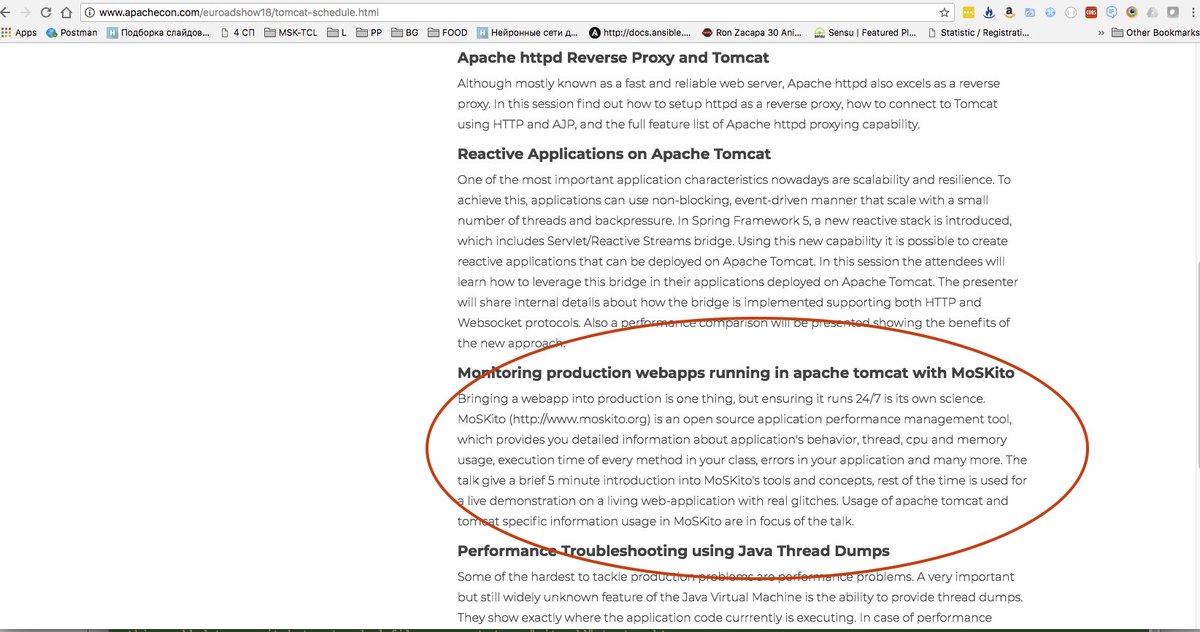Open the Chrome three-dot menu
Viewport: 1200px width, 632px height.
click(x=1193, y=13)
